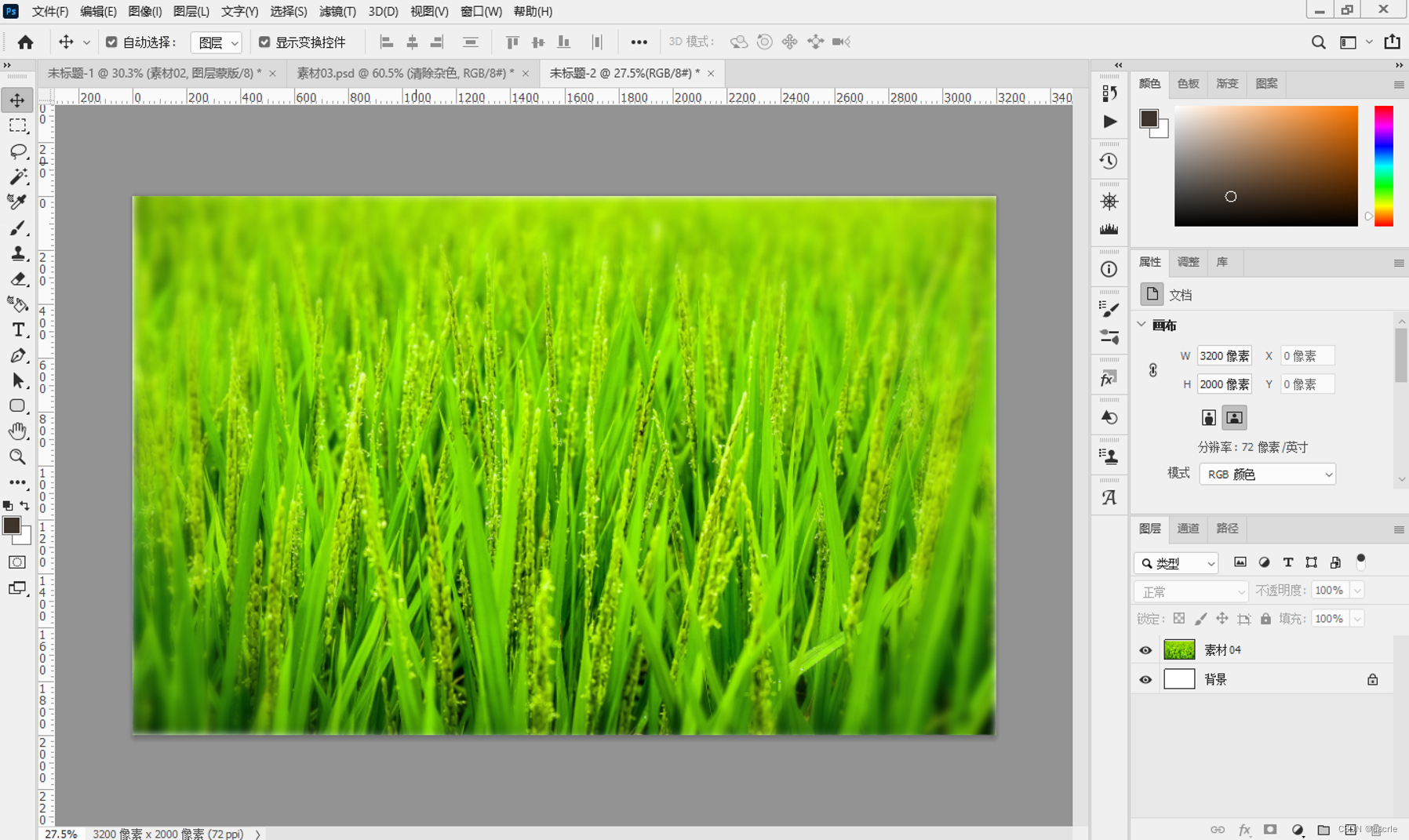
Task: Collapse the 画布 section
Action: point(1141,325)
